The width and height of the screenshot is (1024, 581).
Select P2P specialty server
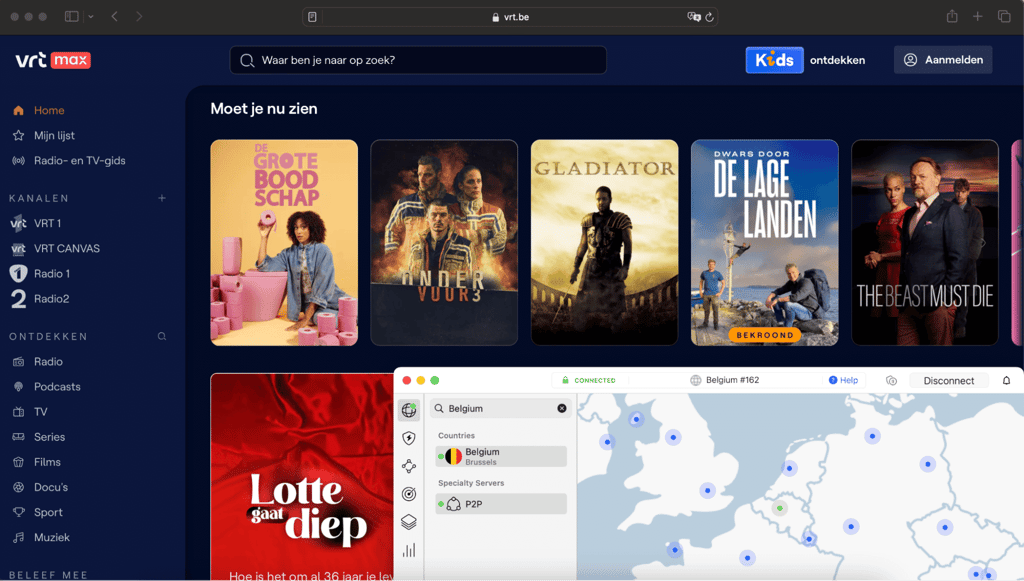coord(501,504)
